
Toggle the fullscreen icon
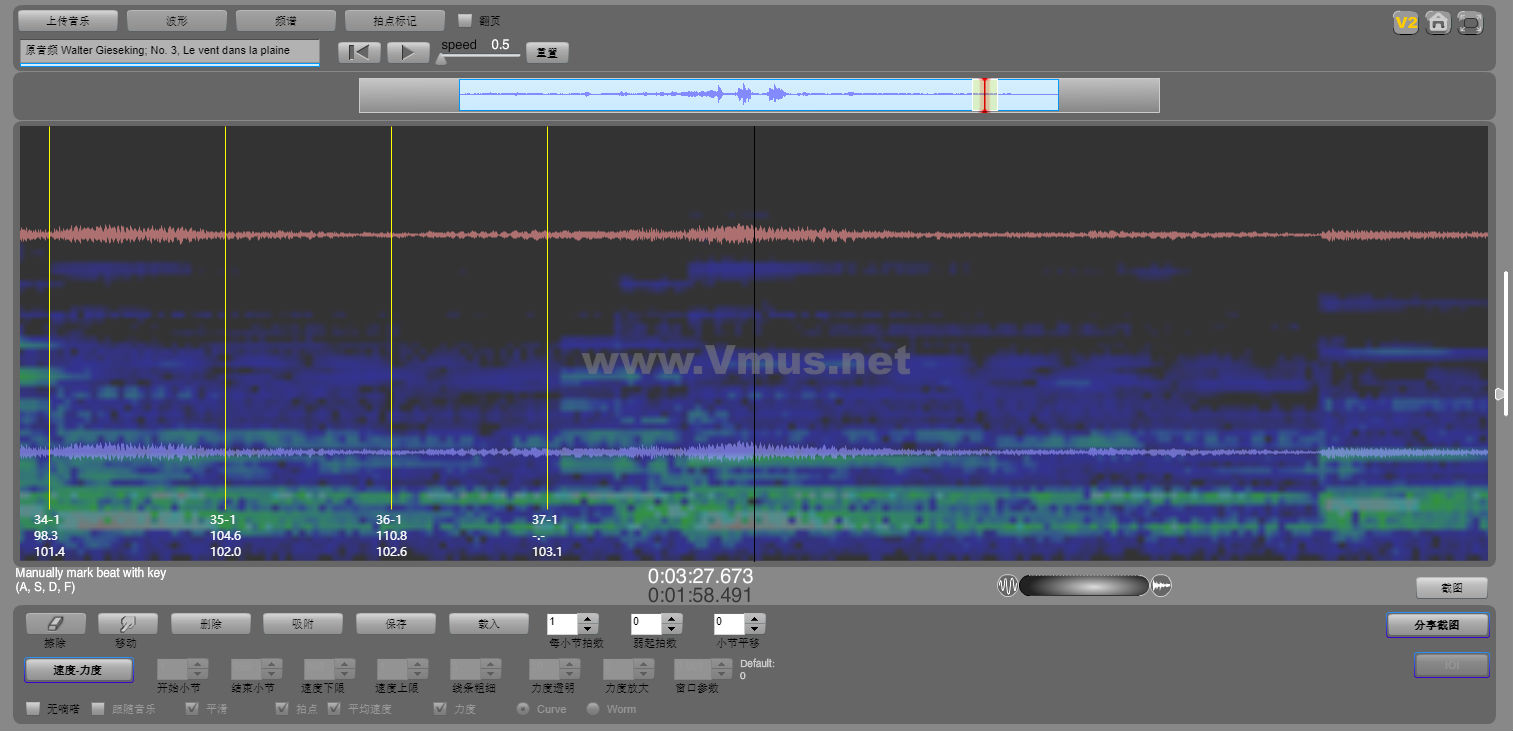(x=1470, y=23)
